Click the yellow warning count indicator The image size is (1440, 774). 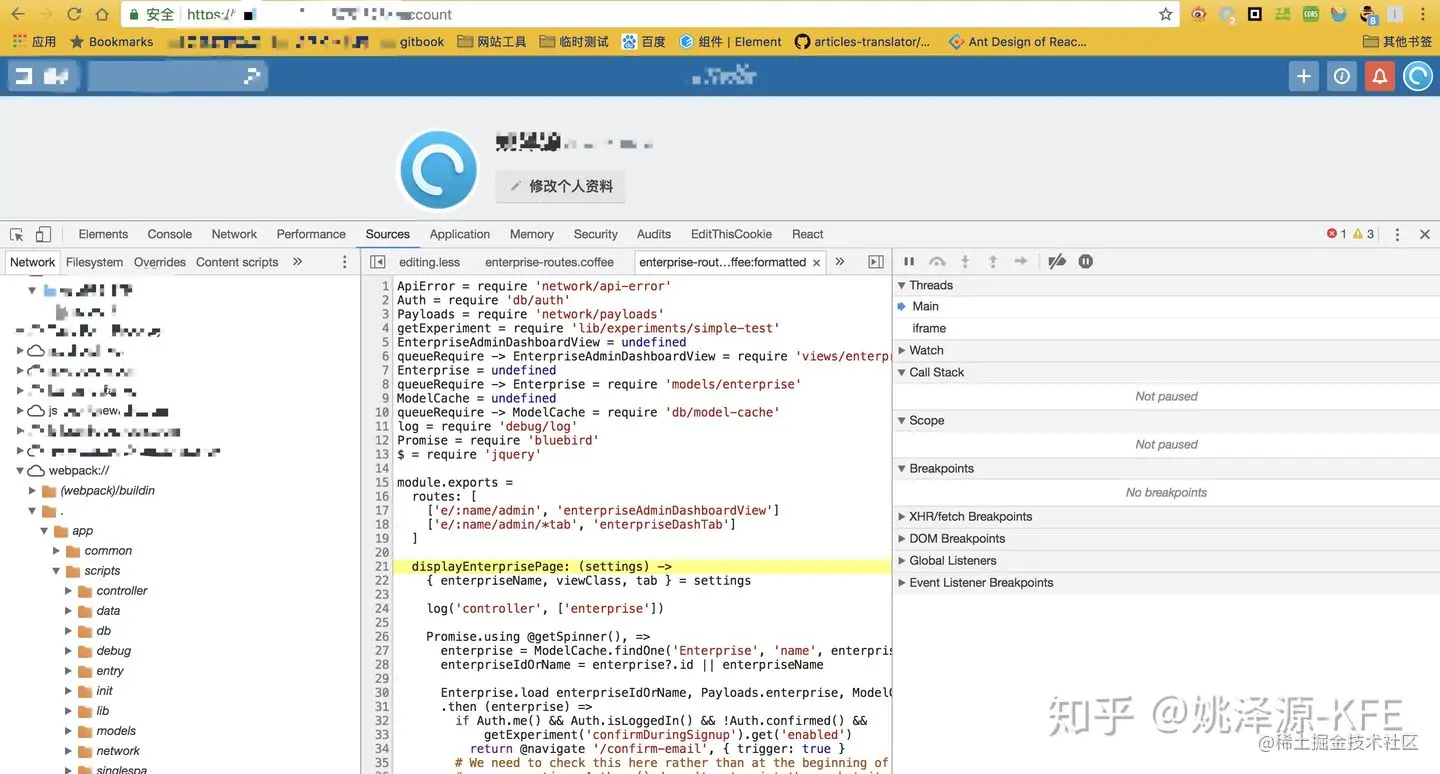tap(1364, 234)
